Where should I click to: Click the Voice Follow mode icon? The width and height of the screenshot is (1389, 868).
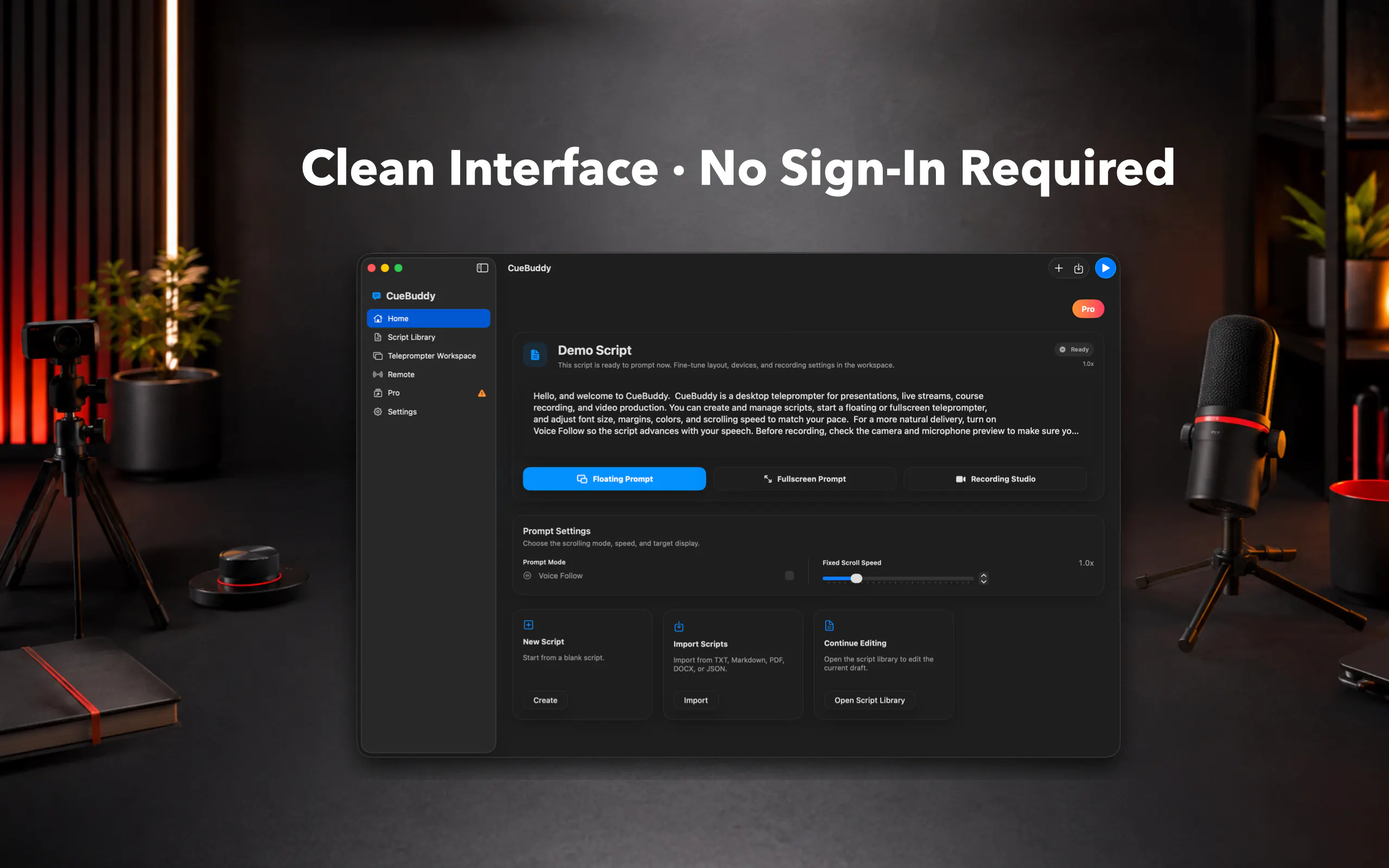(x=527, y=576)
